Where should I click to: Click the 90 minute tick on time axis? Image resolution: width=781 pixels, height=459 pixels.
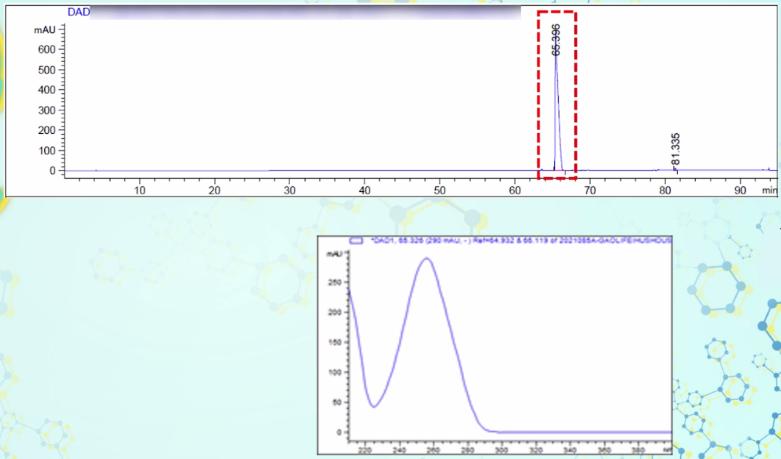(740, 189)
